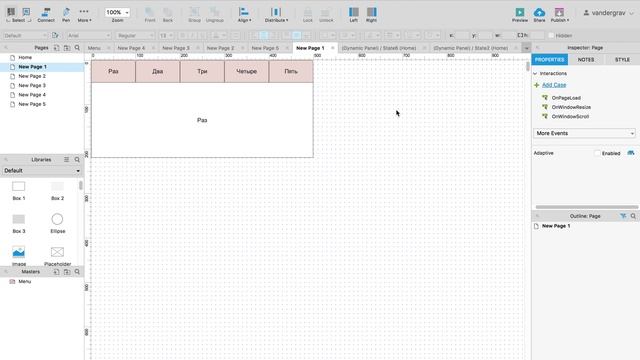Pick the Ellipse widget
The height and width of the screenshot is (360, 640).
[58, 223]
